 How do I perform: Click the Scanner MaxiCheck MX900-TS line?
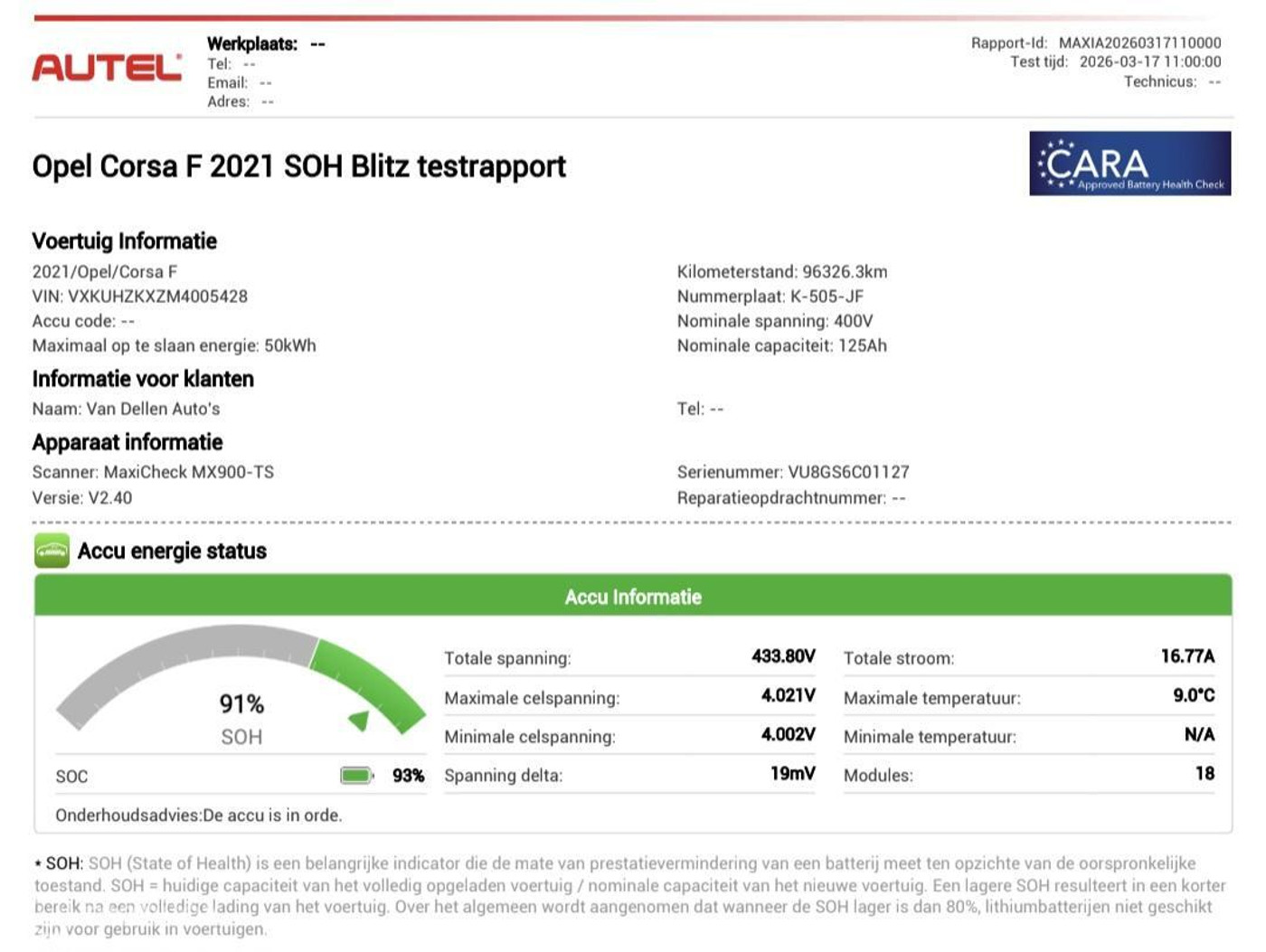153,473
